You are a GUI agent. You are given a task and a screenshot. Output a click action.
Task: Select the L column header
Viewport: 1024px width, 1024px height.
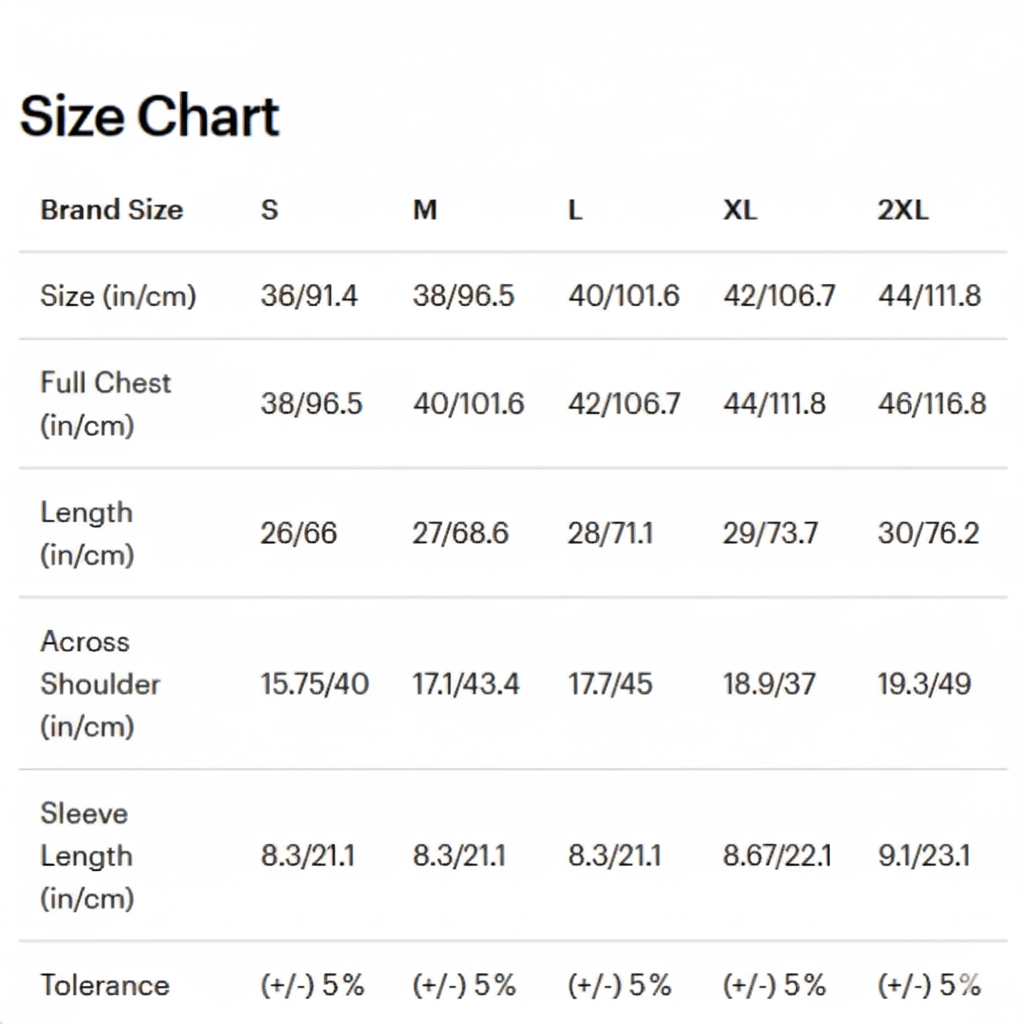[x=575, y=210]
